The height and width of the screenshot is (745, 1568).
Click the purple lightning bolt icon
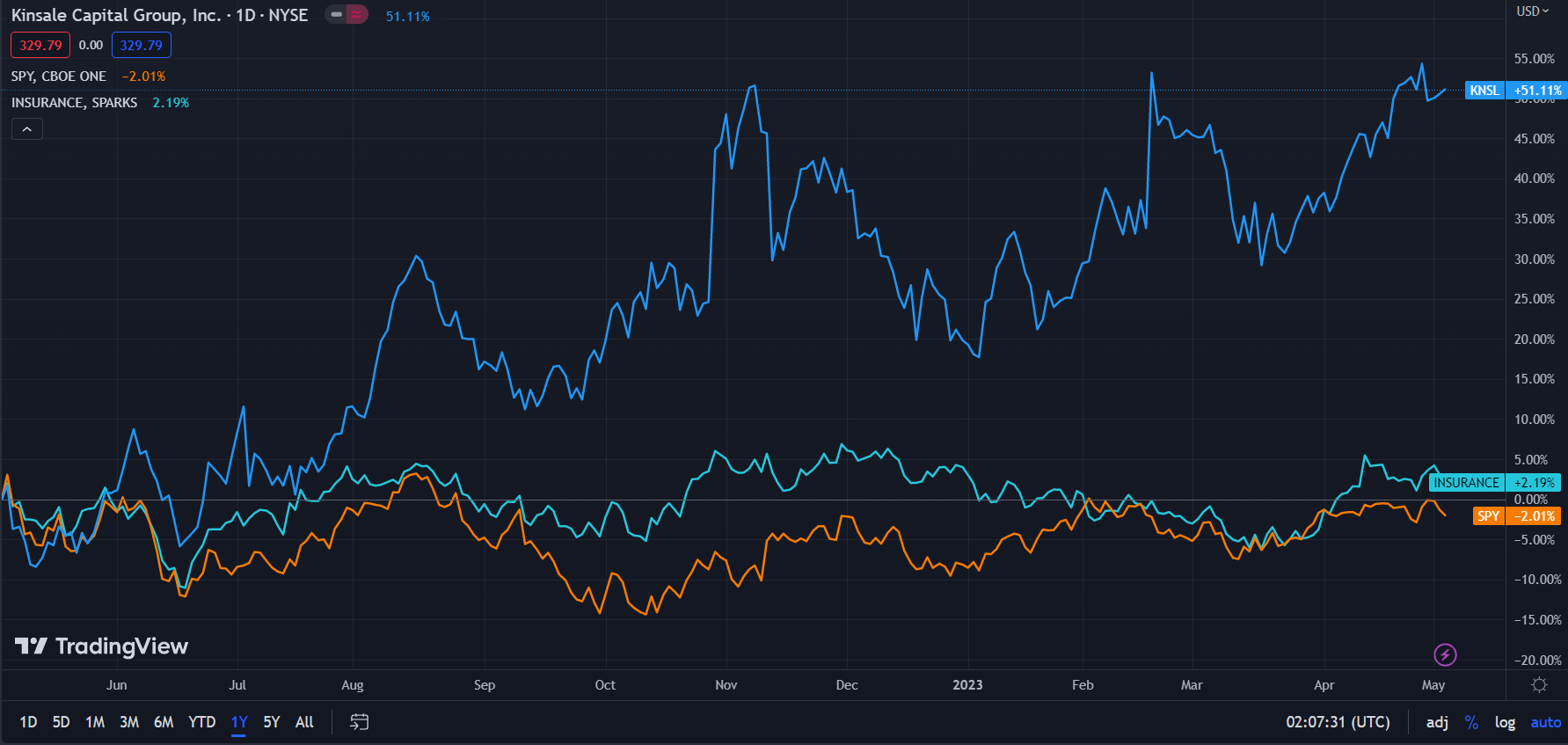[x=1445, y=654]
